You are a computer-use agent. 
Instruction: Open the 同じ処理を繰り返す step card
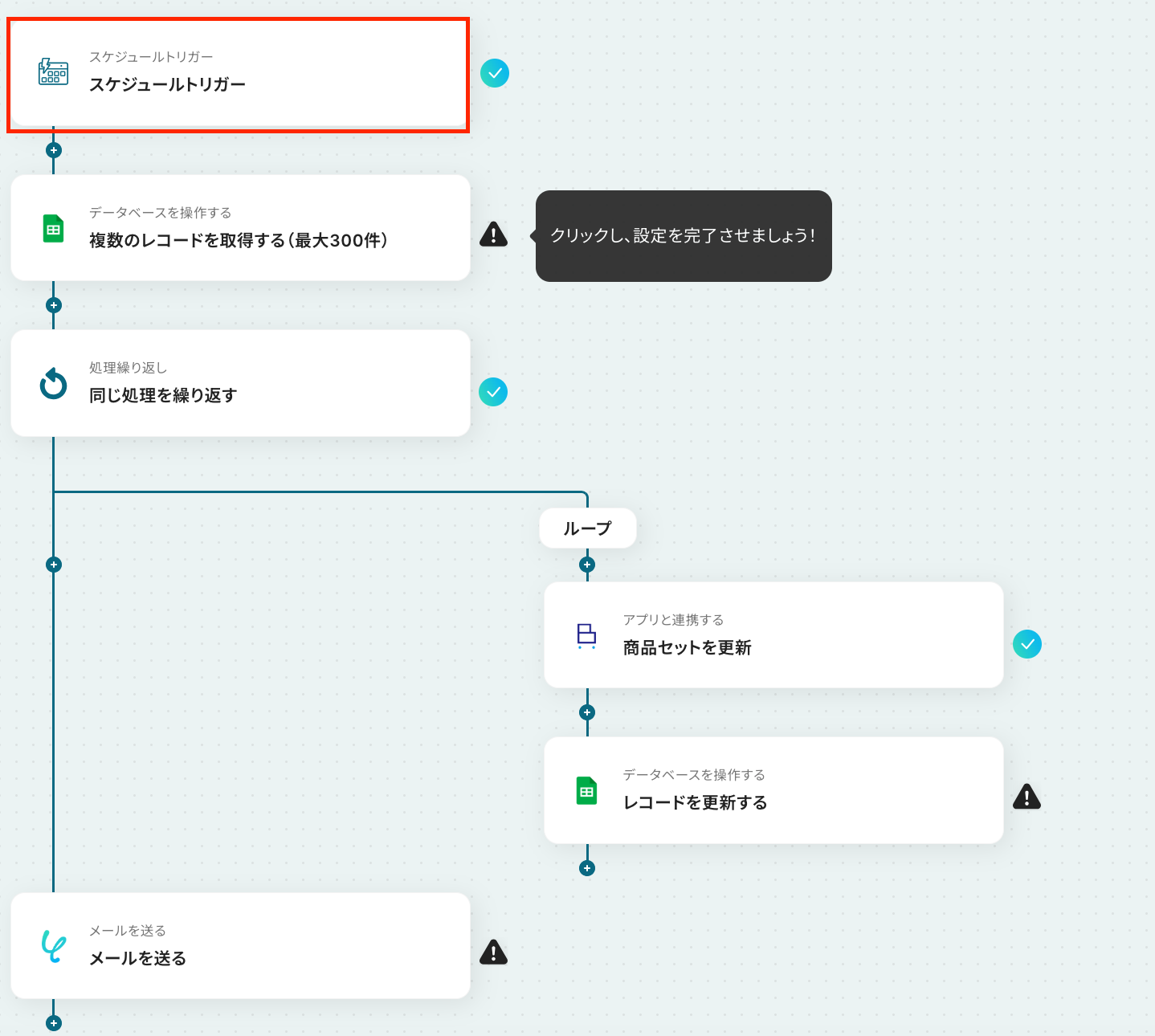[x=240, y=383]
